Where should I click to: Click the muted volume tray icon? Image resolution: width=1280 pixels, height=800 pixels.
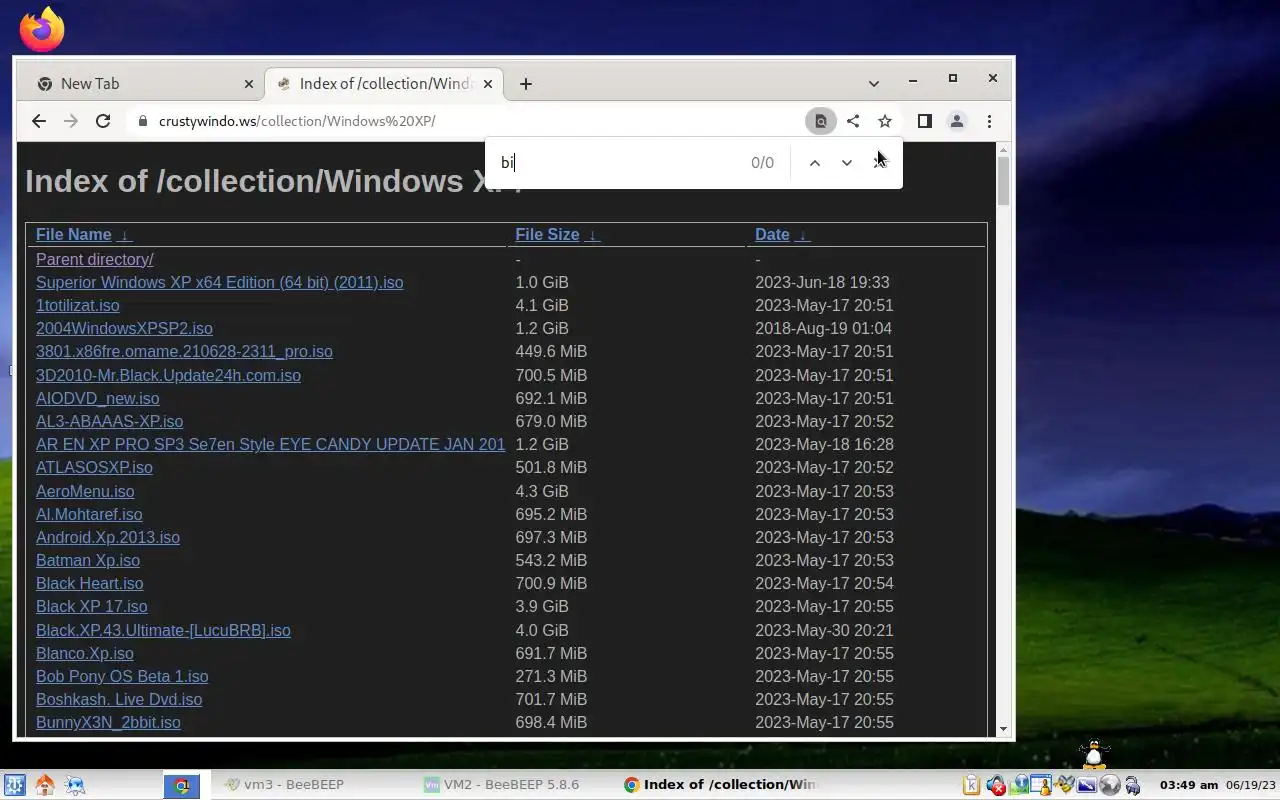pyautogui.click(x=996, y=785)
